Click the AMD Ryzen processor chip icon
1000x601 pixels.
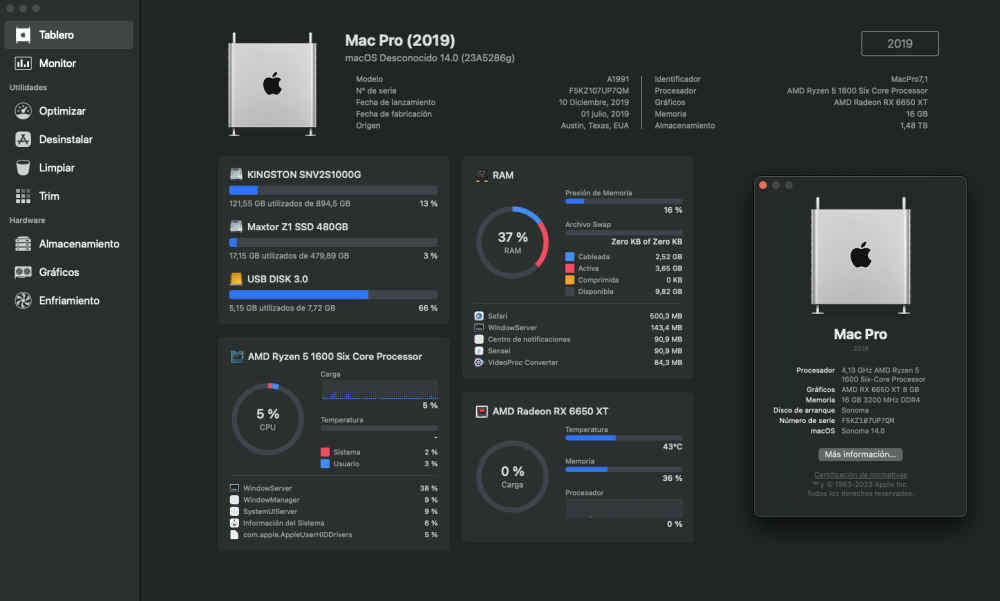click(237, 357)
